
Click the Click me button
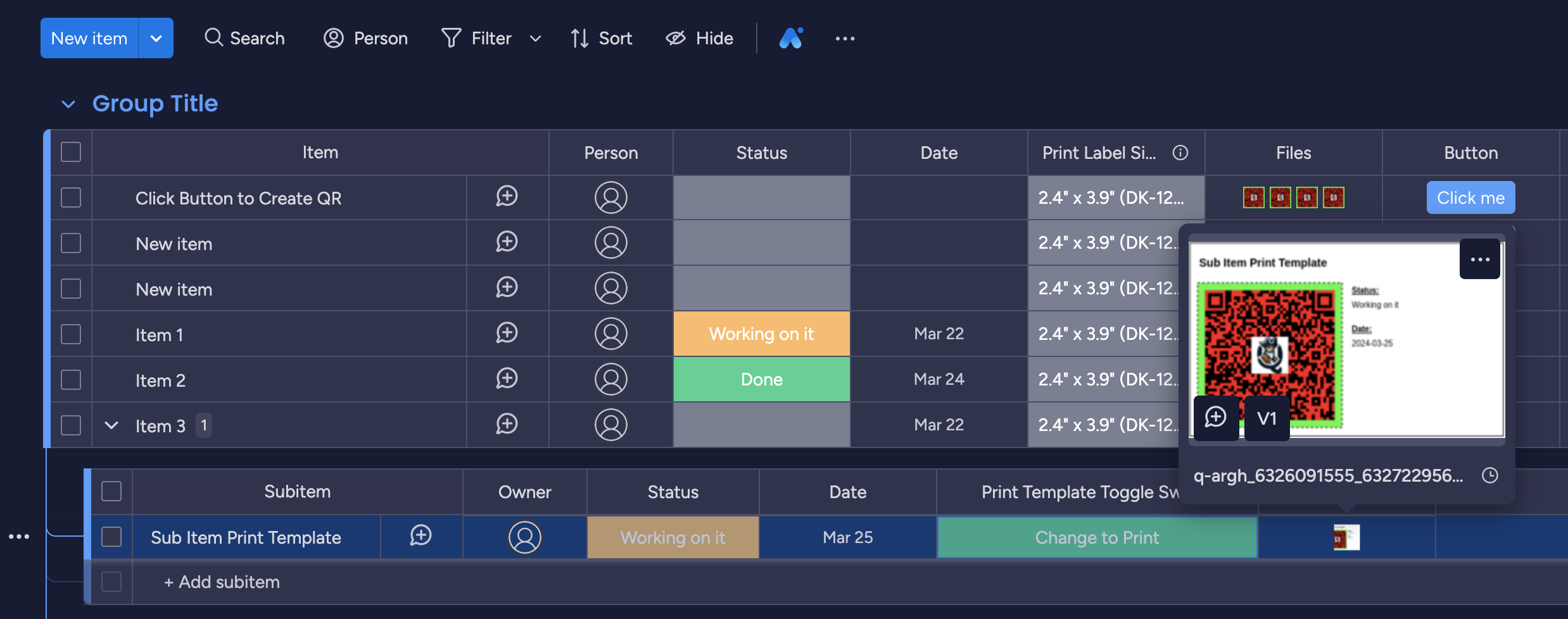1470,197
